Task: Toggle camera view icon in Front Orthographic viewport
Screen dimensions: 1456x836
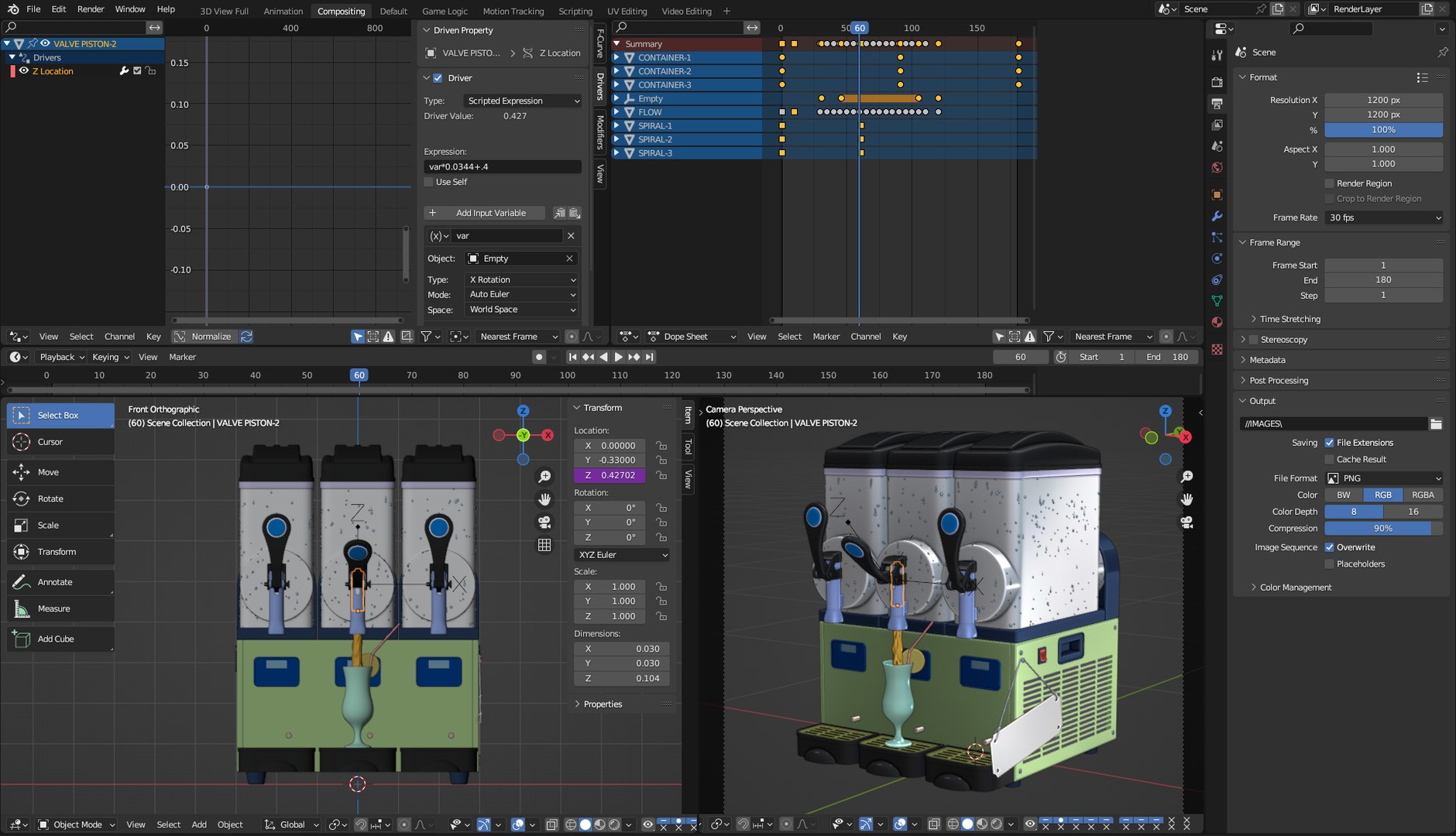Action: click(544, 522)
